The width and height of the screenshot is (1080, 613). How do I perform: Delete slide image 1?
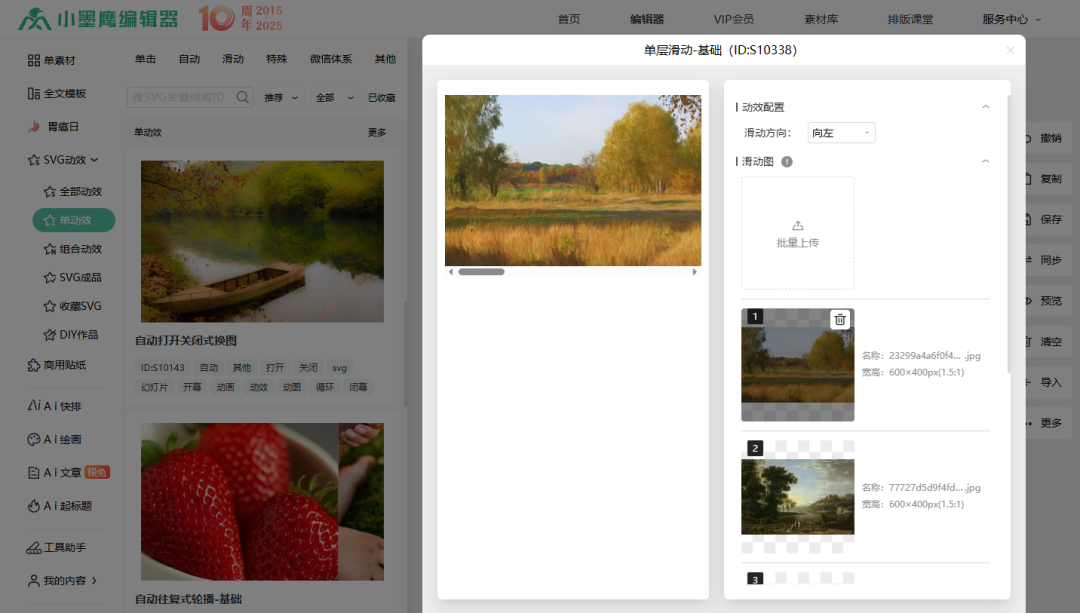click(x=840, y=319)
